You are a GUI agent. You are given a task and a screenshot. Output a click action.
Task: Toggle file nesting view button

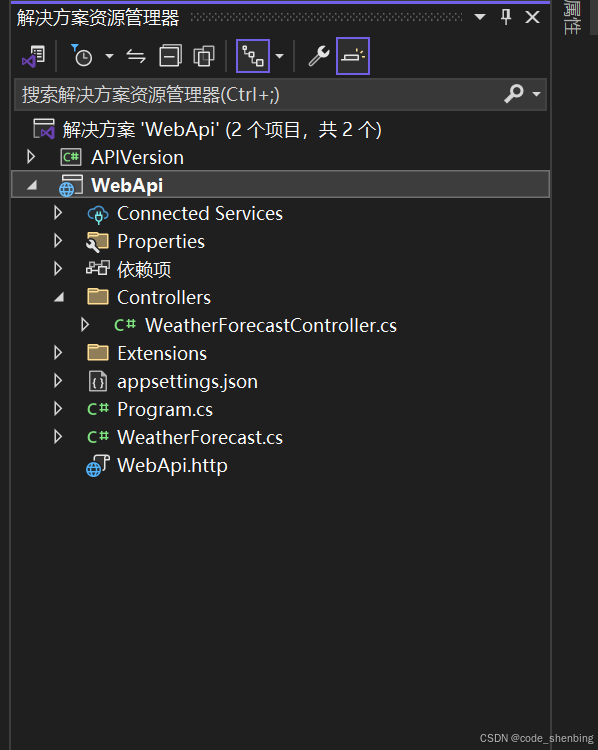pyautogui.click(x=253, y=56)
